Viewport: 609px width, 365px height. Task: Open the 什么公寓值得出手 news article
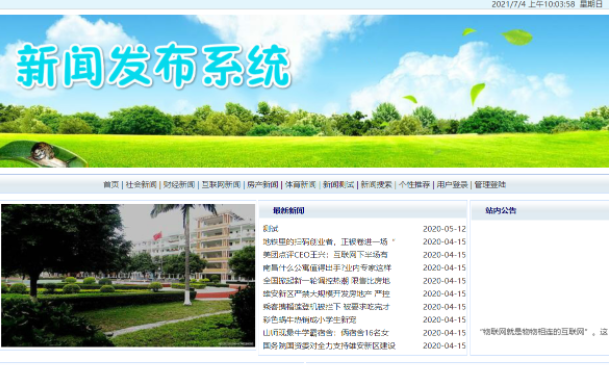pyautogui.click(x=327, y=268)
